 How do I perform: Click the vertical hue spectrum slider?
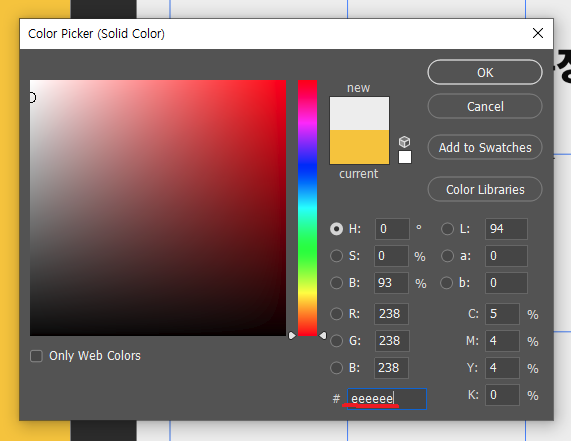(x=307, y=208)
